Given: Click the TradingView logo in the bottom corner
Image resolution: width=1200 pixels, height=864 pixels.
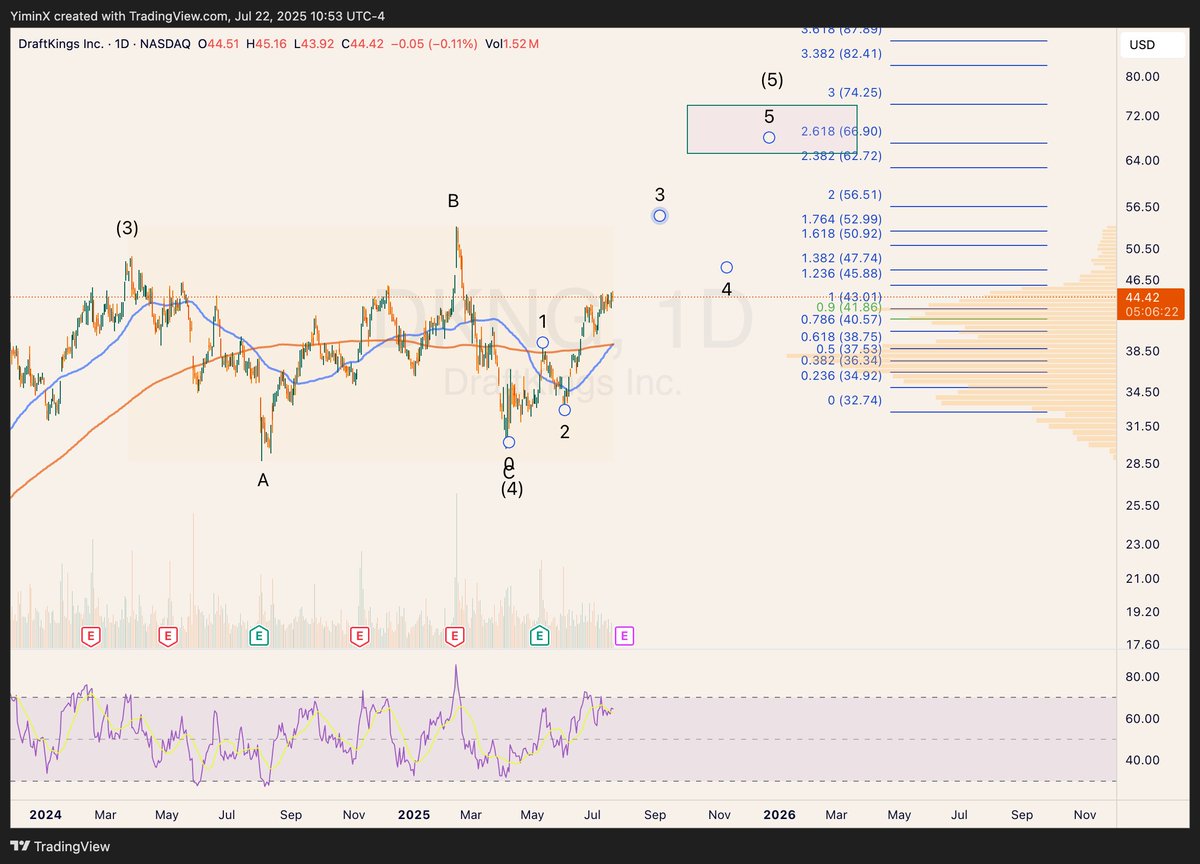Looking at the screenshot, I should [61, 847].
